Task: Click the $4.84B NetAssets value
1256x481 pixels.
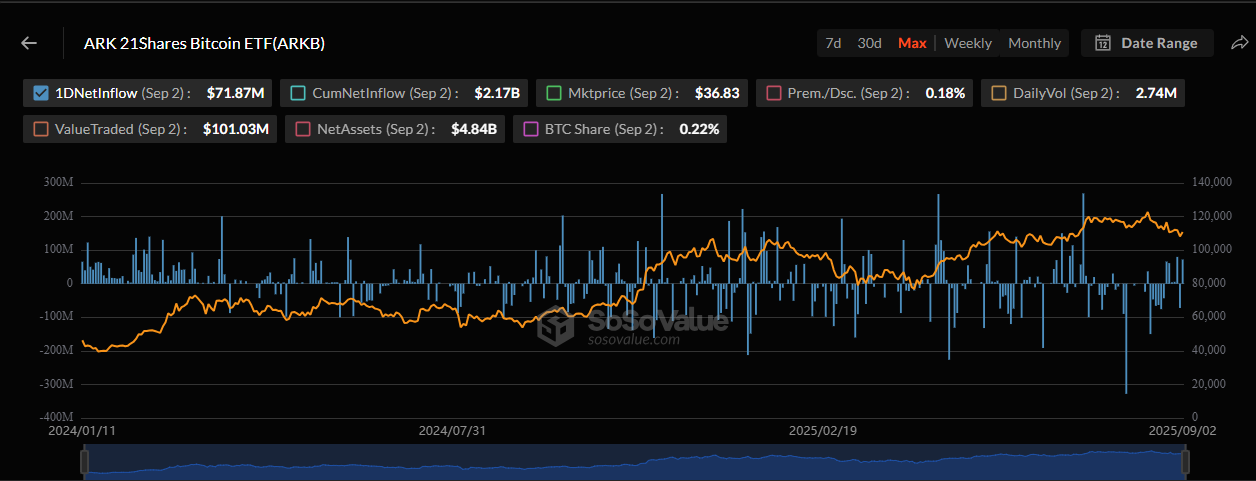Action: coord(474,129)
